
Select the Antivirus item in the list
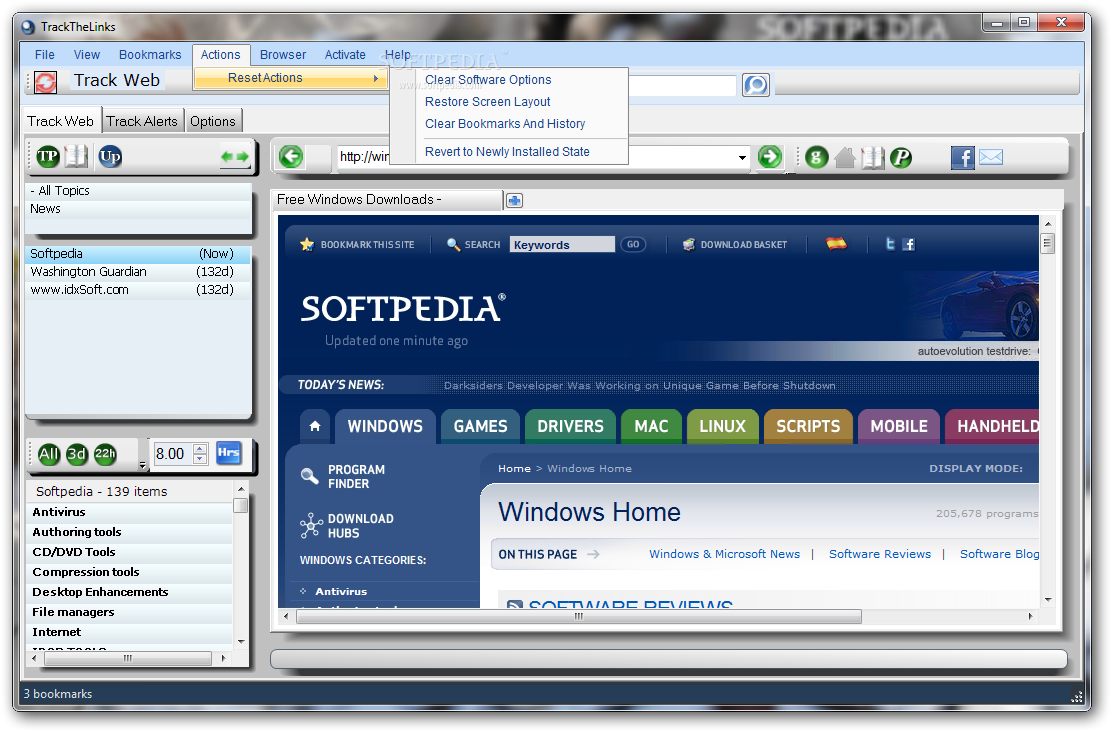coord(130,512)
